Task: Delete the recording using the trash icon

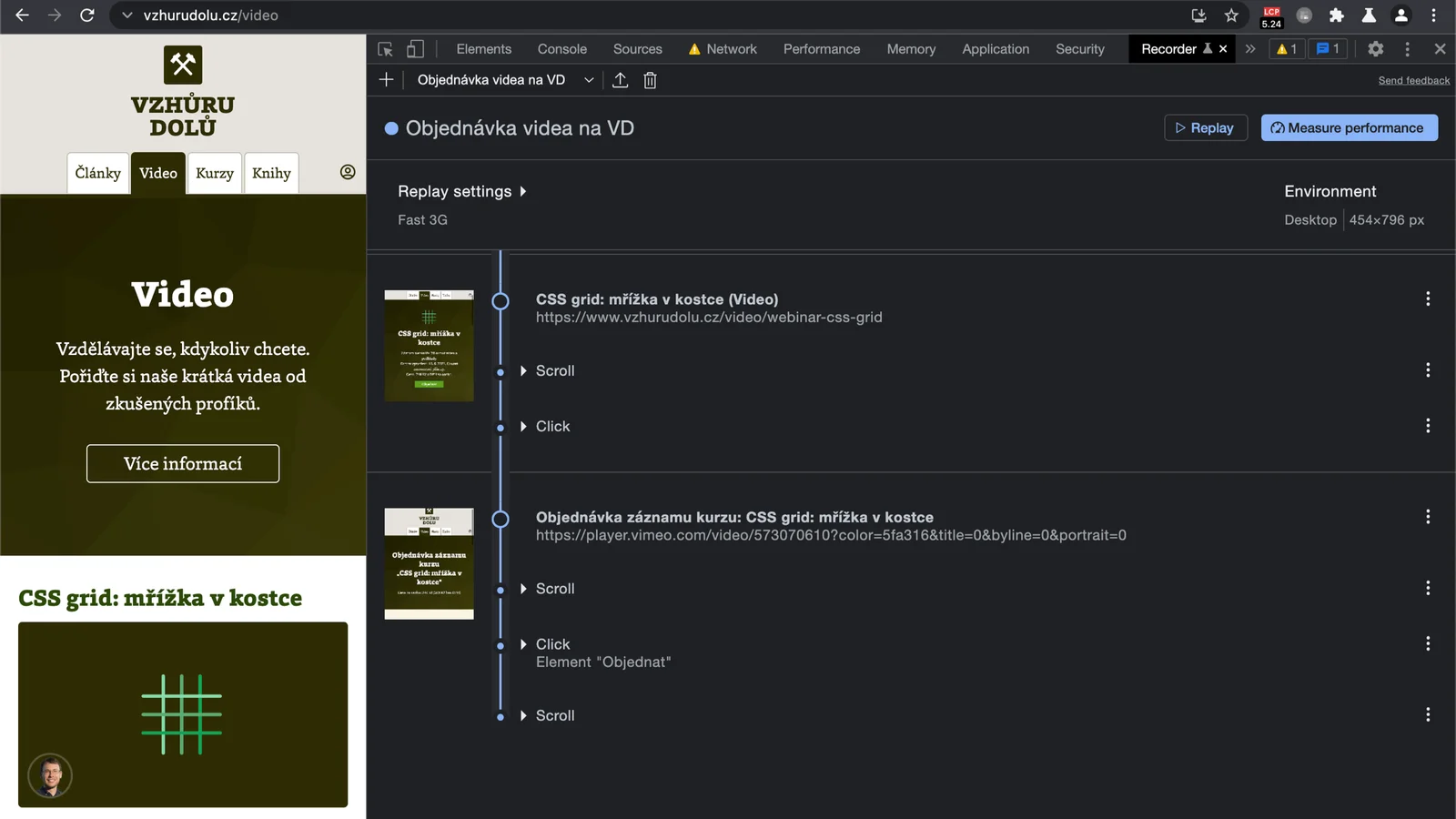Action: click(649, 80)
